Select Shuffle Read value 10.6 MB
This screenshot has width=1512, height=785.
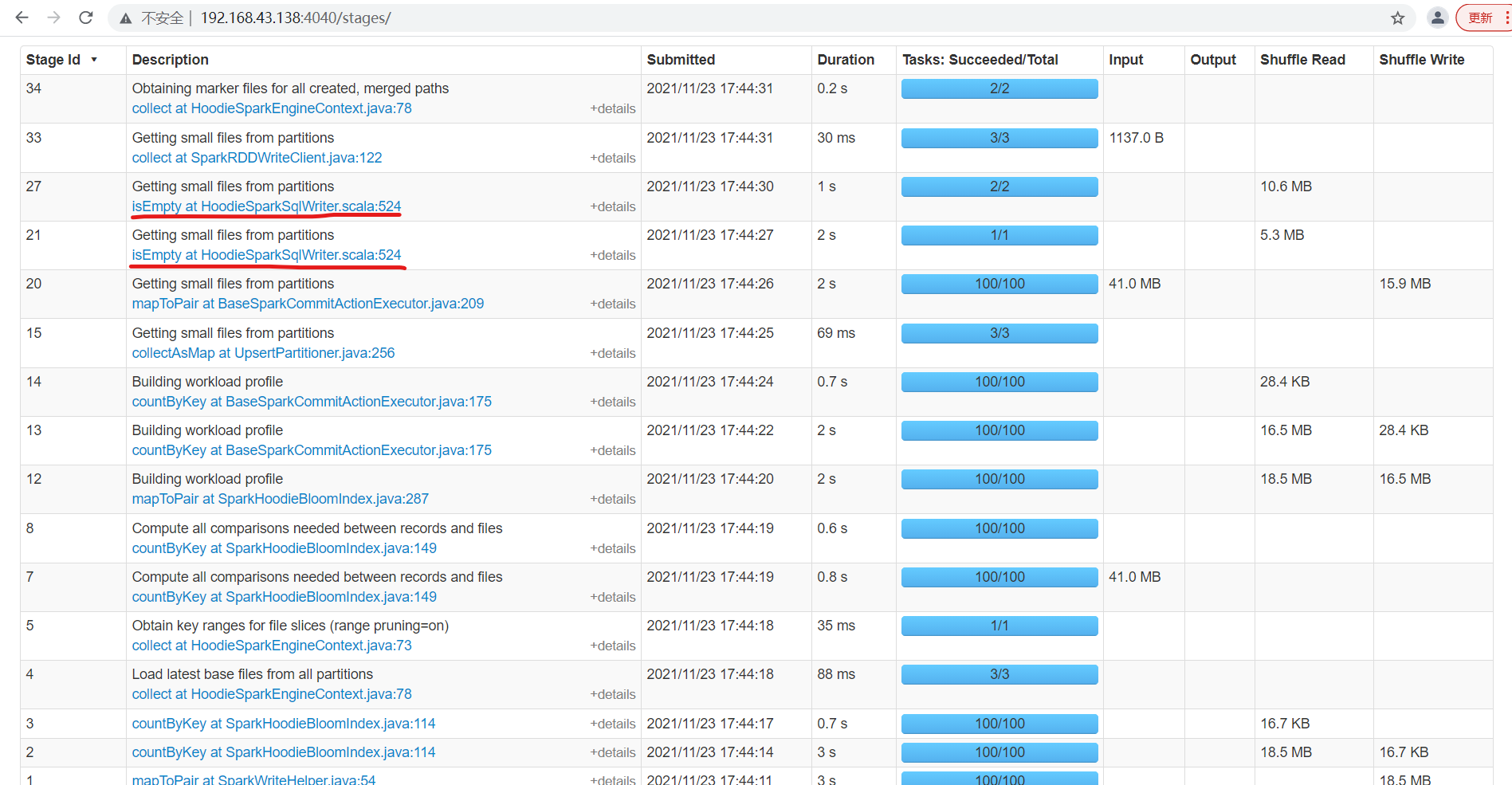pos(1286,186)
